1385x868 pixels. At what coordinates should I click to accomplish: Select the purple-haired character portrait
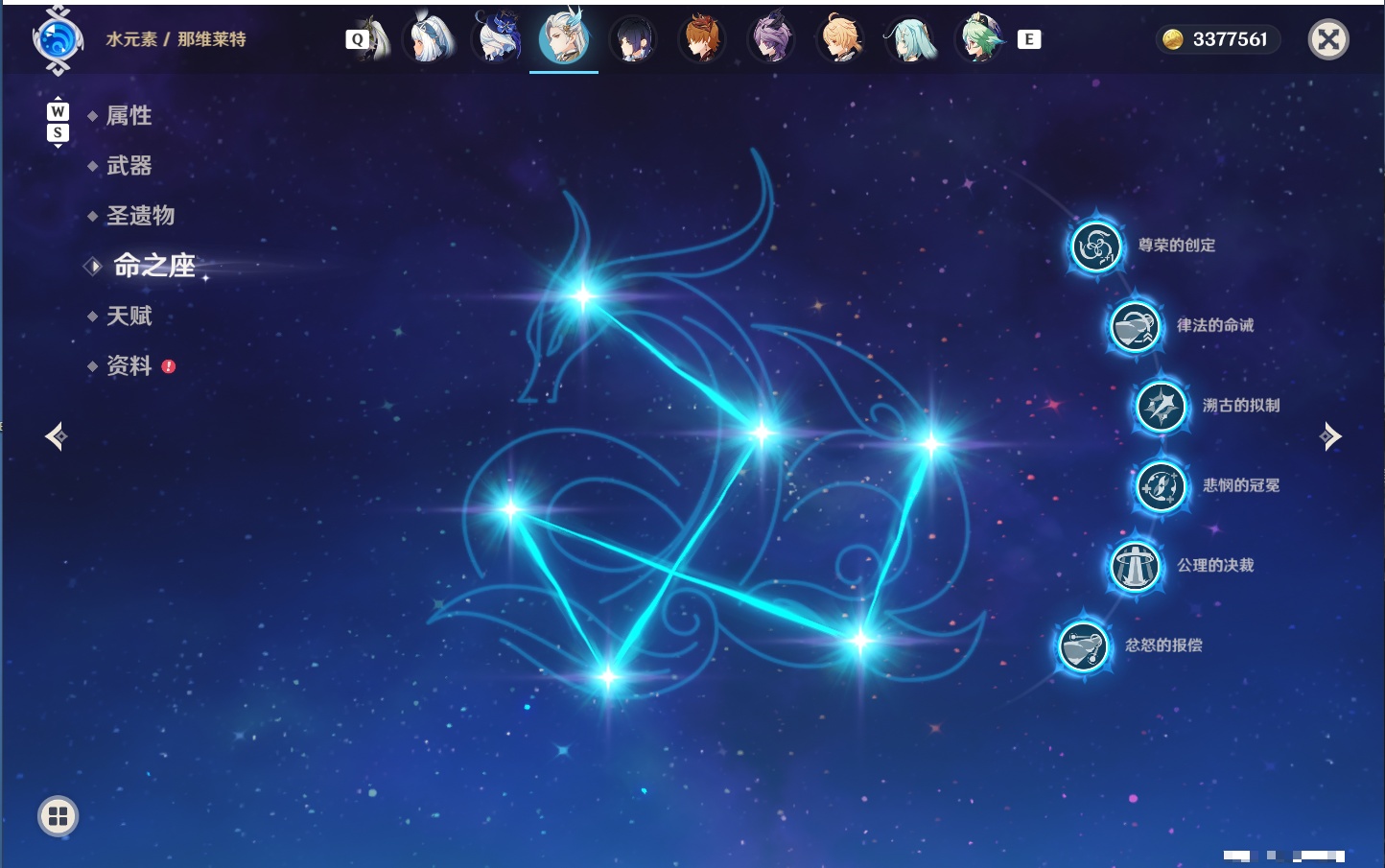click(771, 38)
